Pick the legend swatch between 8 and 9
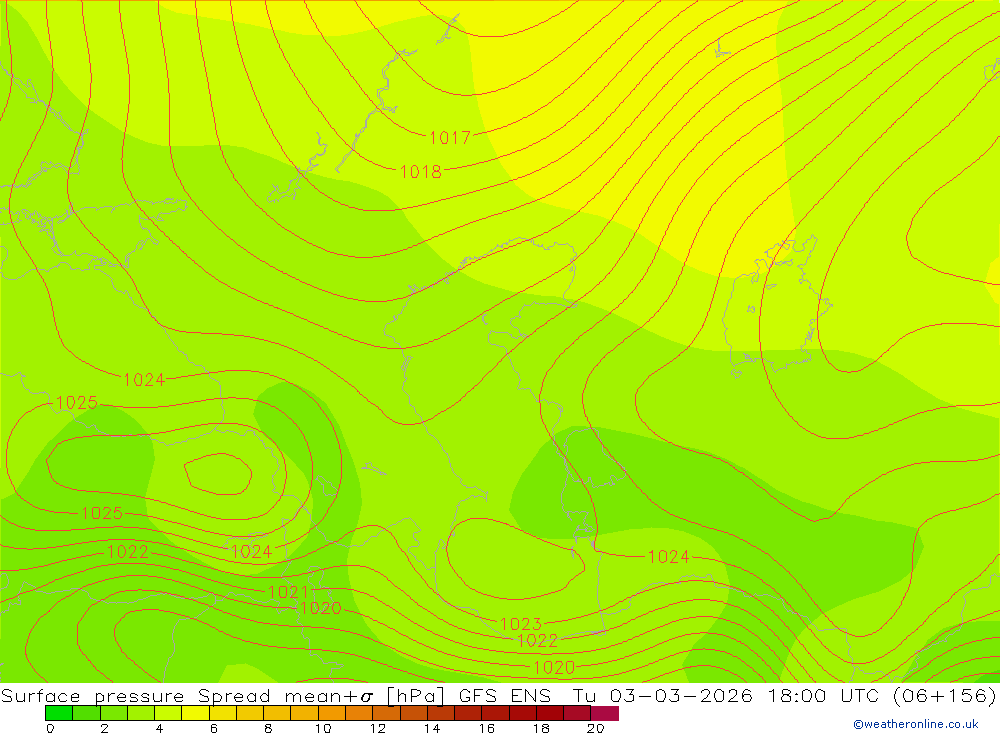The width and height of the screenshot is (1000, 733). coord(277,713)
